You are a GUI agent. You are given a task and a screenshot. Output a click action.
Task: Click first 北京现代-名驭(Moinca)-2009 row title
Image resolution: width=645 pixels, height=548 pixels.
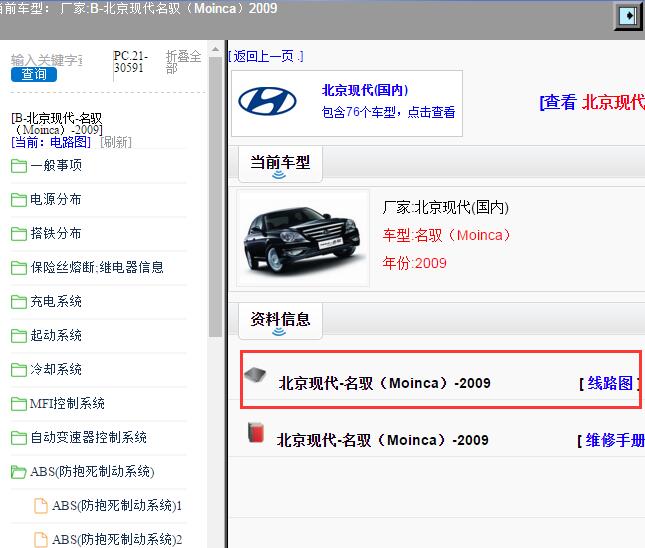click(x=385, y=383)
